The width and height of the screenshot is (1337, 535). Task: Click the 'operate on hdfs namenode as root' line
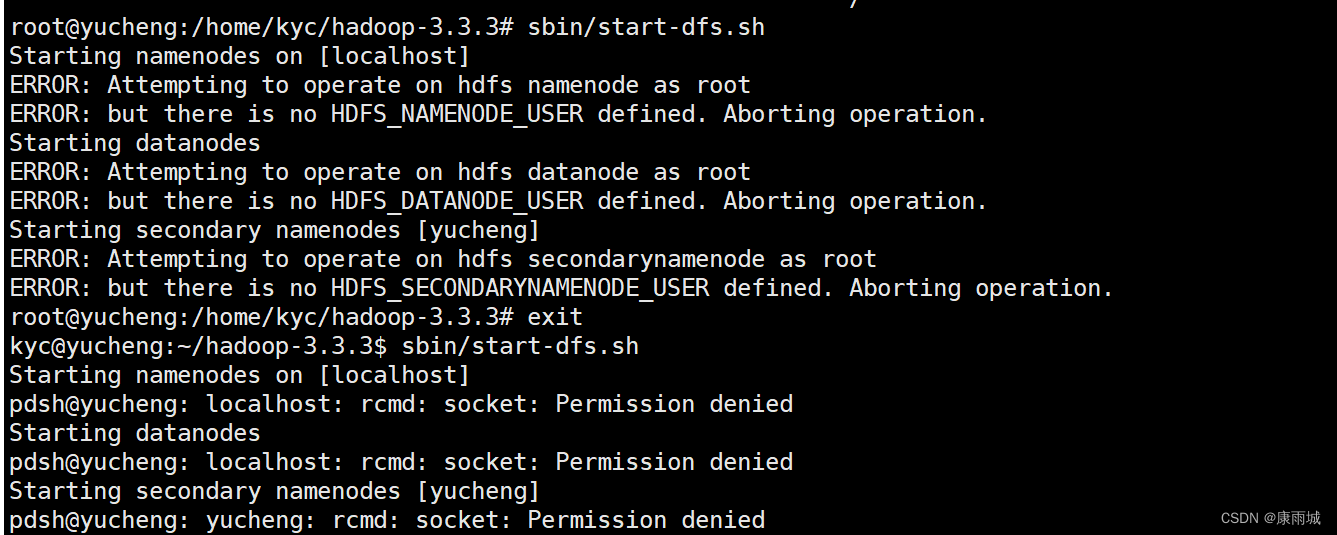tap(380, 85)
